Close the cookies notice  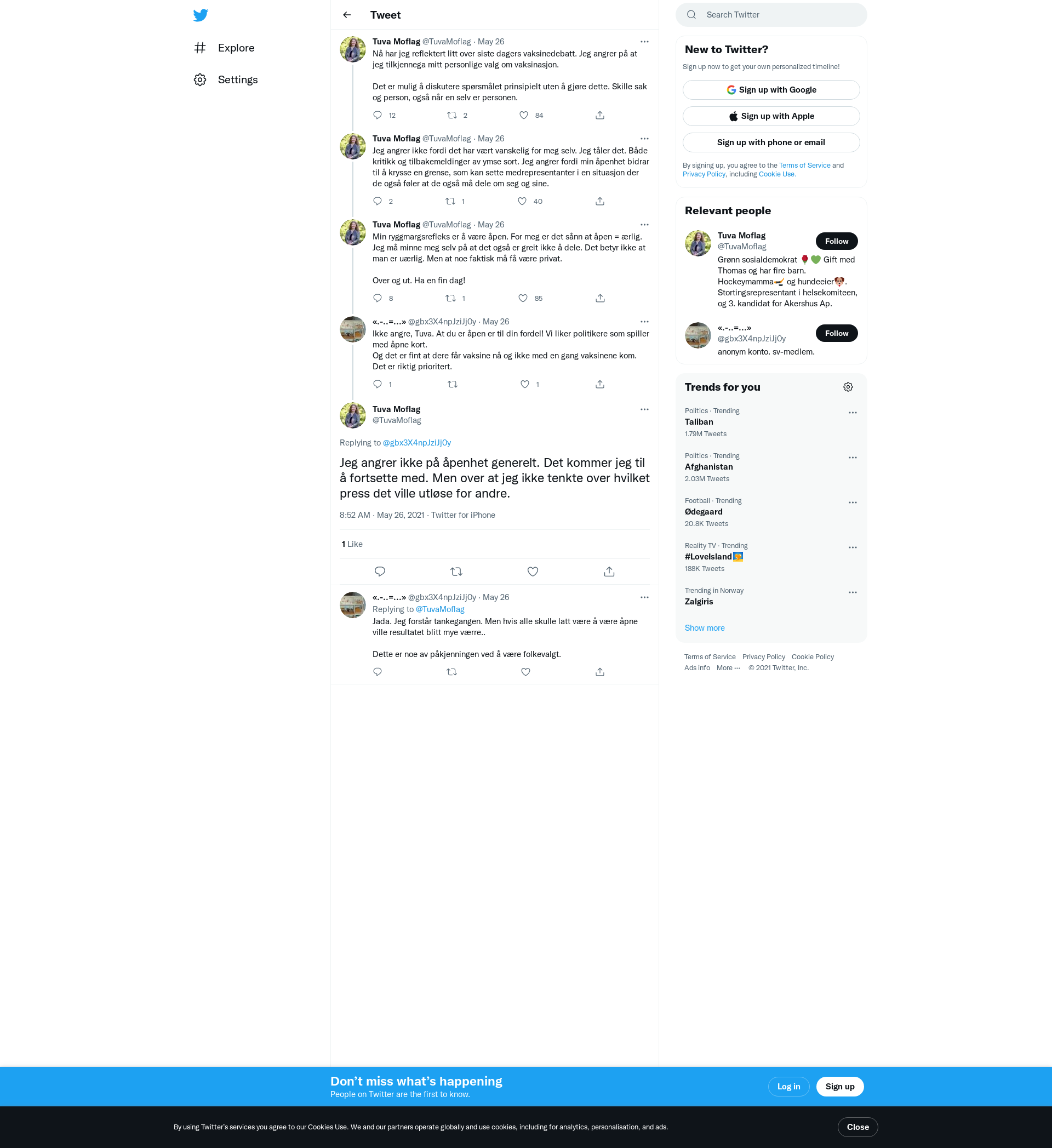(858, 1127)
